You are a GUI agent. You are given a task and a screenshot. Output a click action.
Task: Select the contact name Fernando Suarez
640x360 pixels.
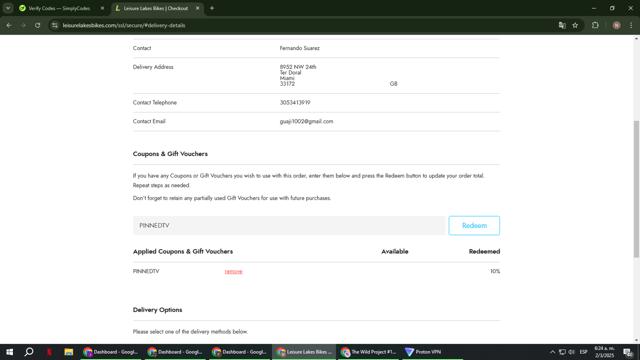click(300, 48)
